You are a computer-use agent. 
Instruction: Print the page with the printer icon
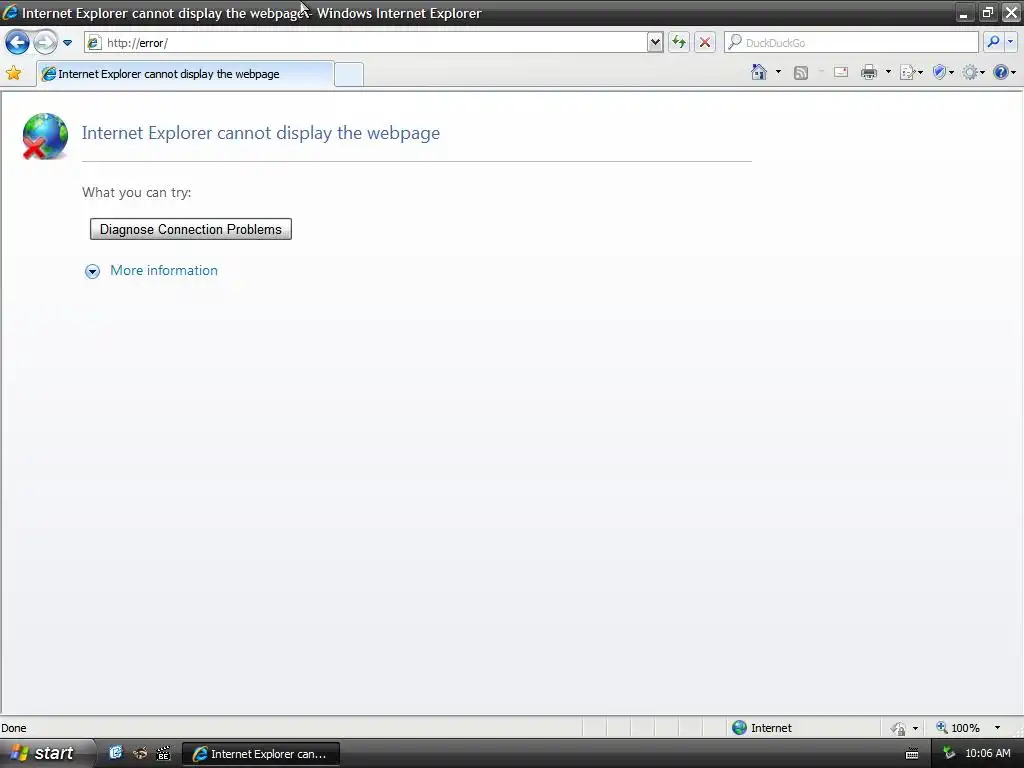[869, 72]
